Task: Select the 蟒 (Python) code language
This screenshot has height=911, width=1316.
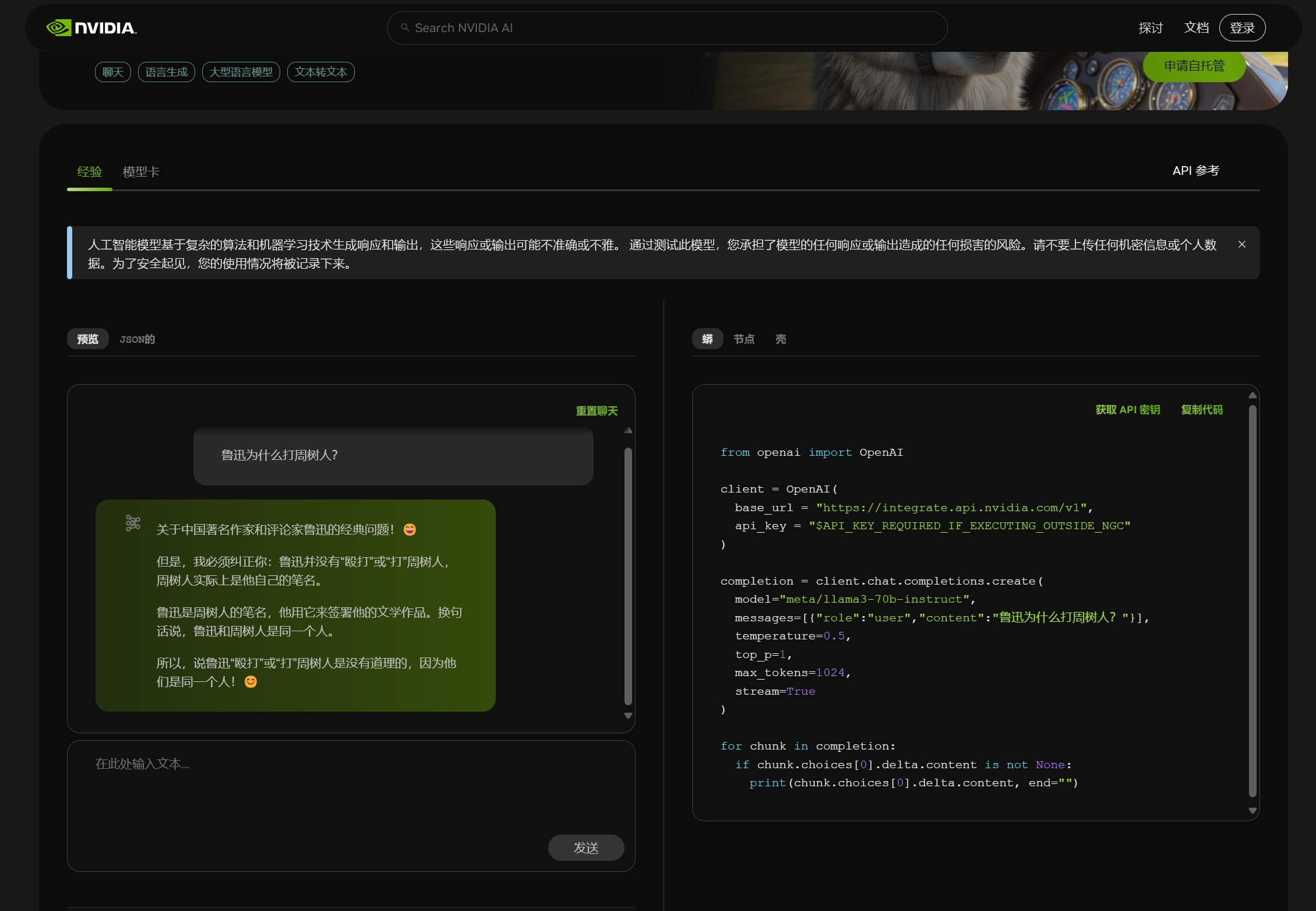Action: (707, 339)
